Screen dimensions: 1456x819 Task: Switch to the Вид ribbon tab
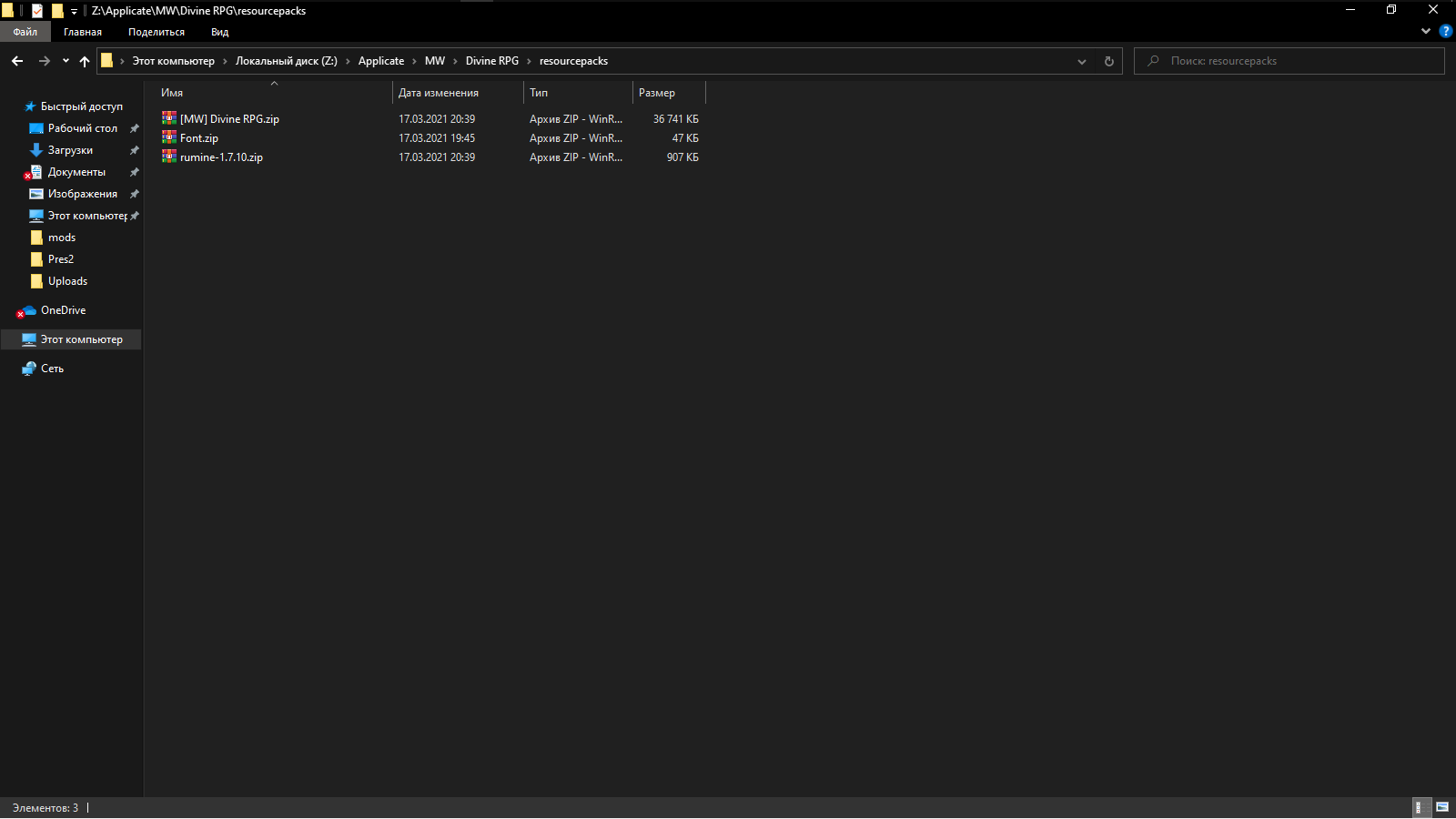(x=220, y=32)
